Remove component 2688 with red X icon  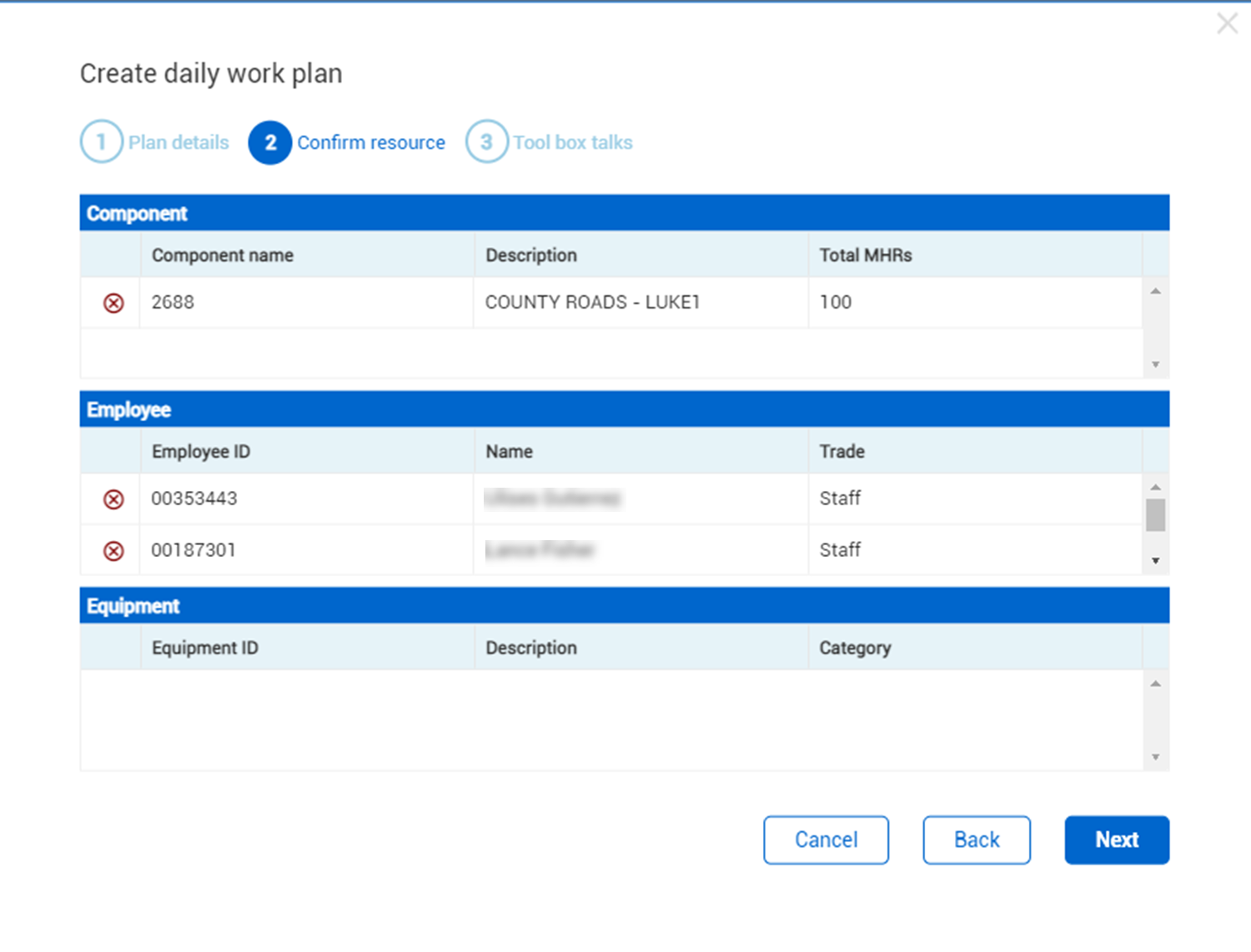tap(113, 303)
